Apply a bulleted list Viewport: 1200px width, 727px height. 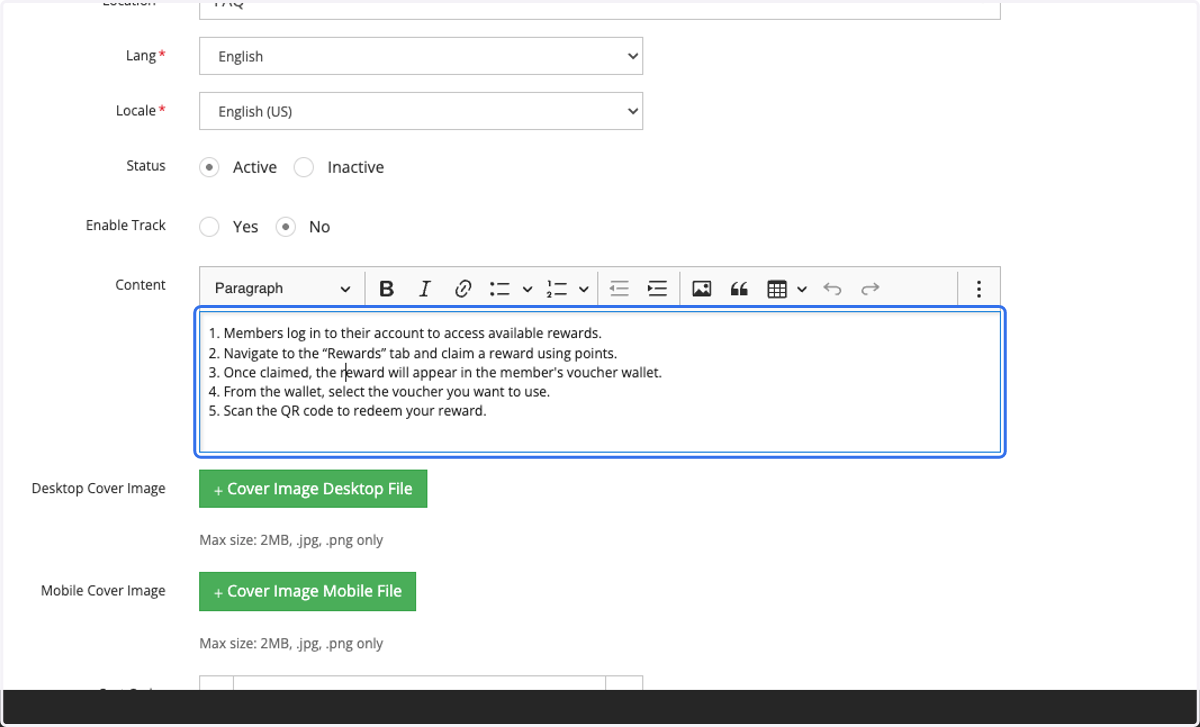click(500, 289)
